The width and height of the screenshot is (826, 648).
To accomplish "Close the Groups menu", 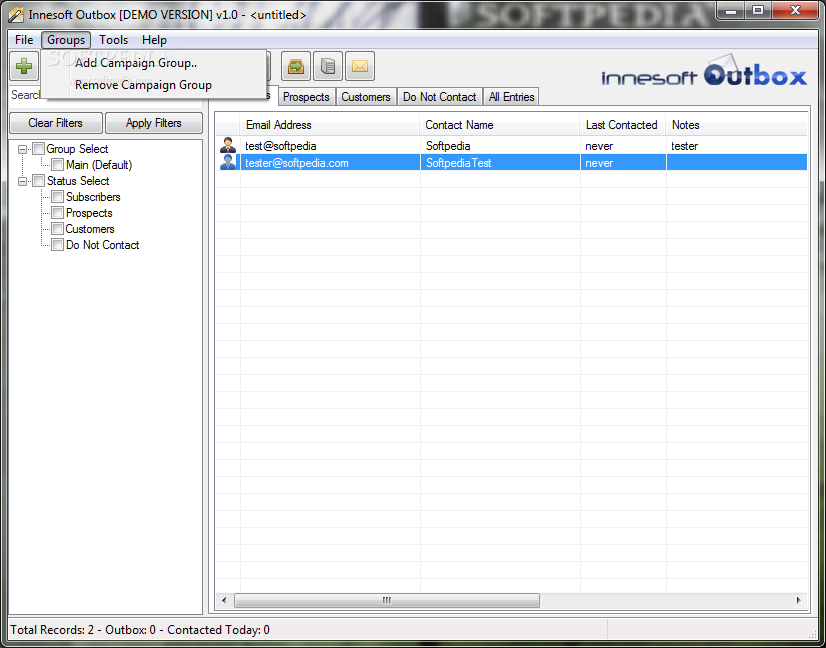I will click(x=66, y=40).
